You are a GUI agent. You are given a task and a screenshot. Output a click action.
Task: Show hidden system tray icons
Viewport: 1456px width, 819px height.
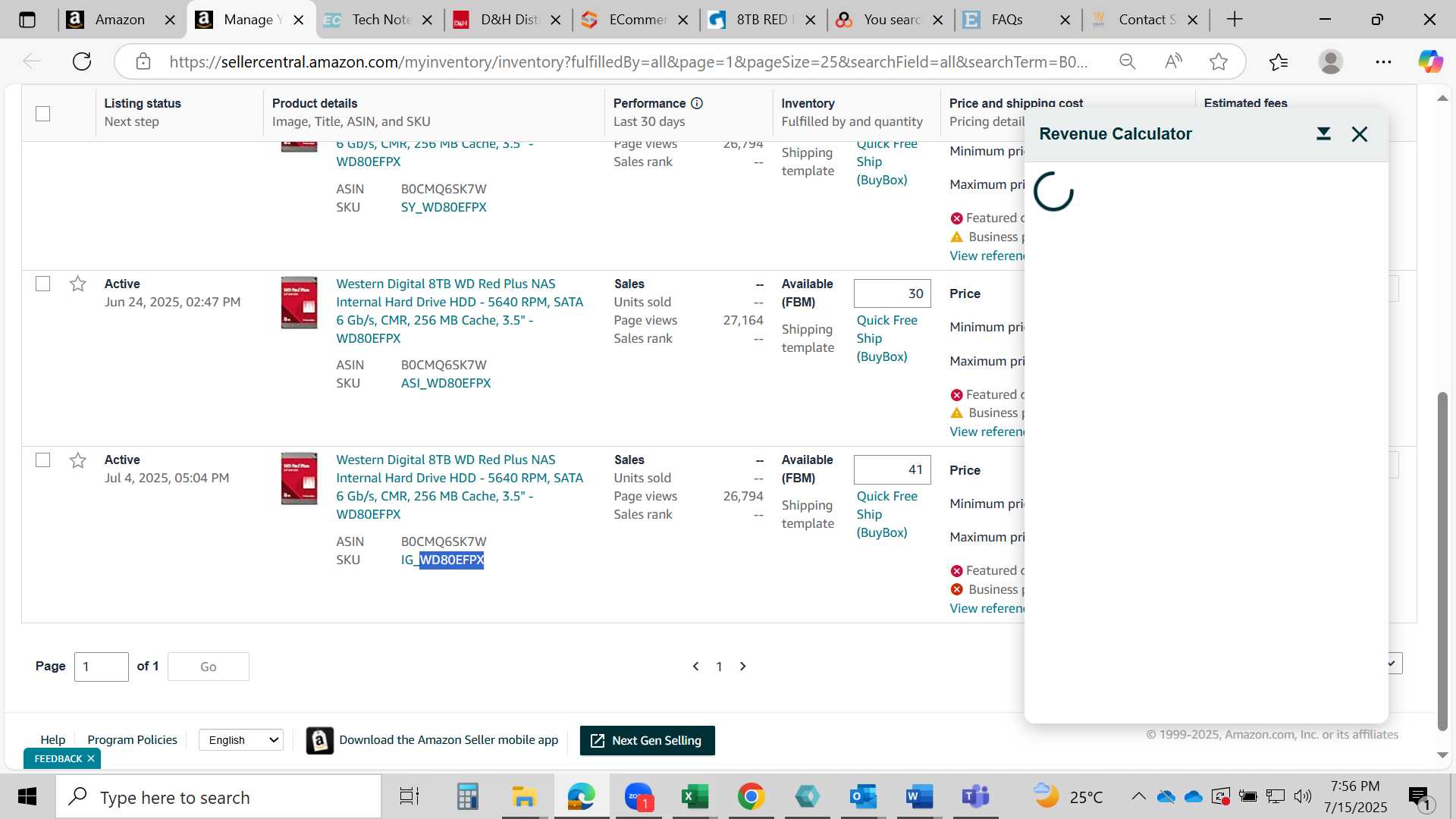pos(1138,796)
